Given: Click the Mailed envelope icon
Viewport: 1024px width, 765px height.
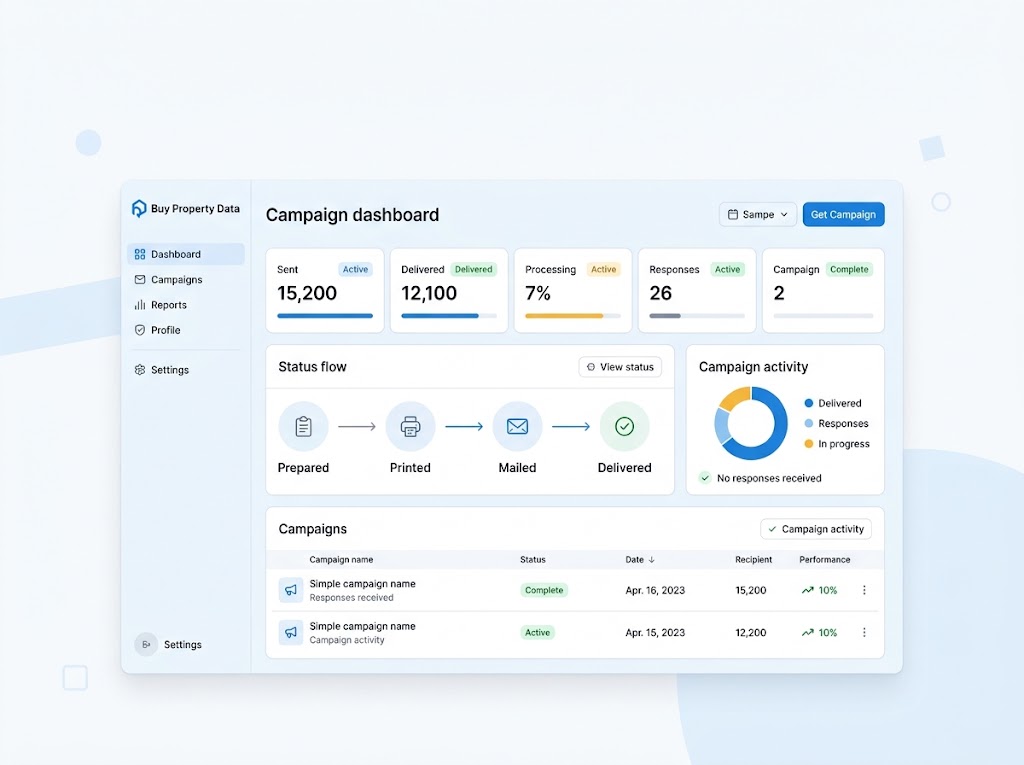Looking at the screenshot, I should click(517, 427).
